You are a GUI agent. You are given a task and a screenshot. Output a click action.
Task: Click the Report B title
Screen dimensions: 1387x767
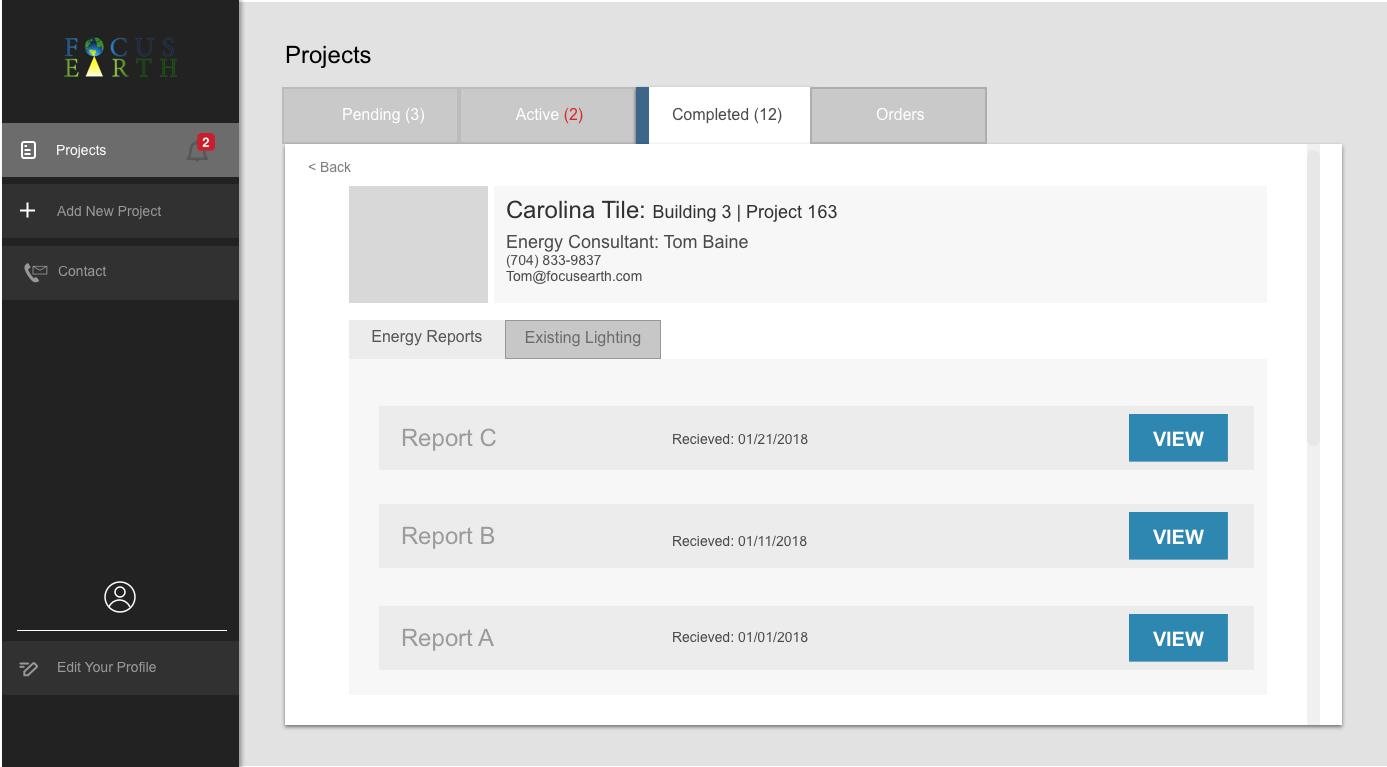coord(448,536)
